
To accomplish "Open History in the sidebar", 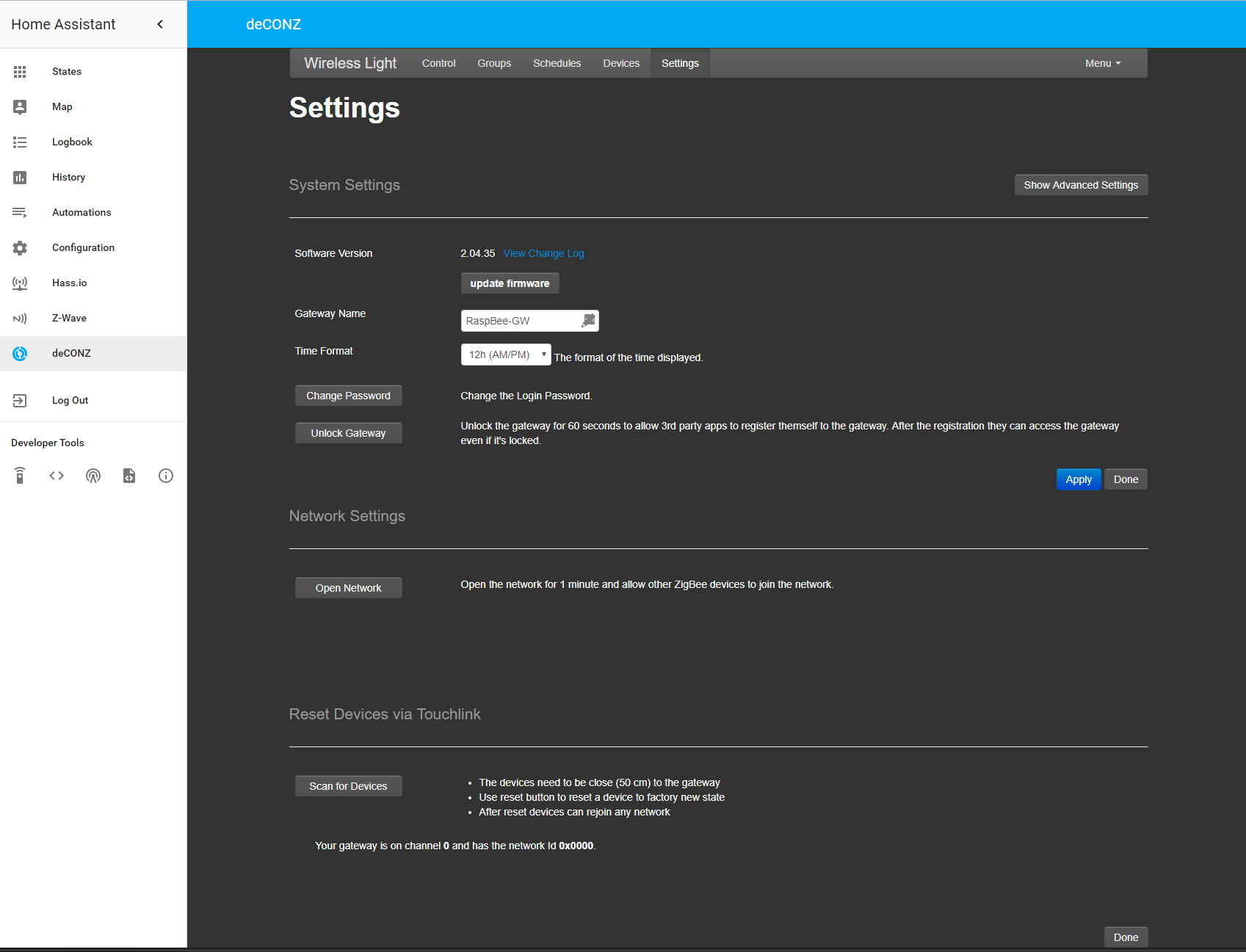I will coord(93,177).
